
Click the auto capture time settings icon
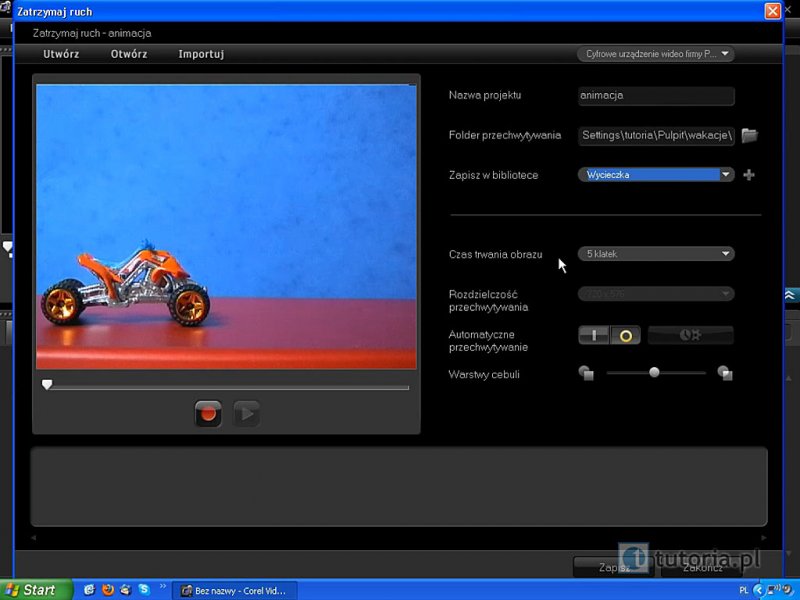coord(690,335)
